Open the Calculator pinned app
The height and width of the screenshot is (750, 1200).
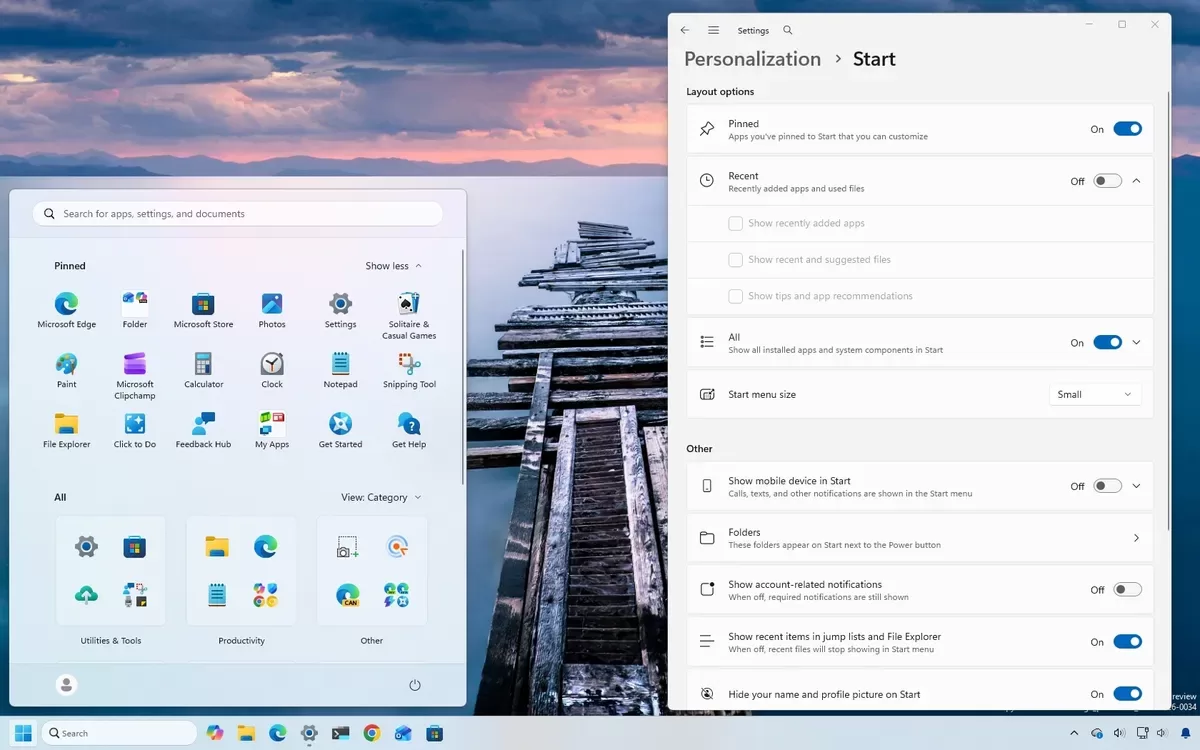(203, 370)
